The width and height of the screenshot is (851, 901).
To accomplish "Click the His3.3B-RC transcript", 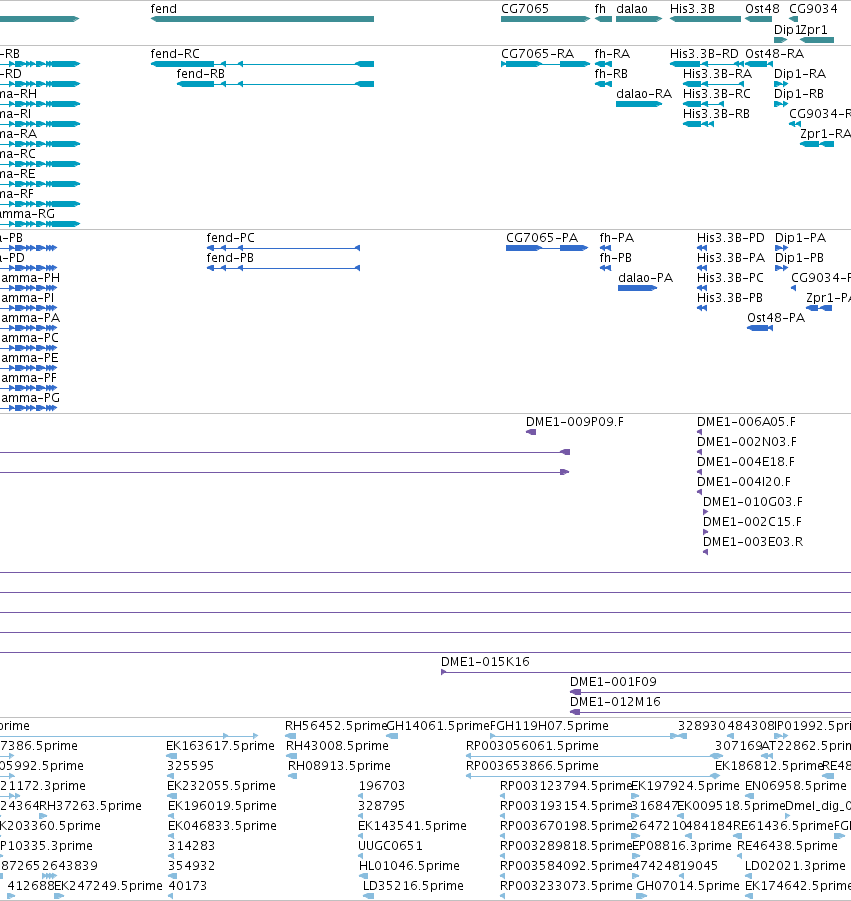I will [703, 104].
